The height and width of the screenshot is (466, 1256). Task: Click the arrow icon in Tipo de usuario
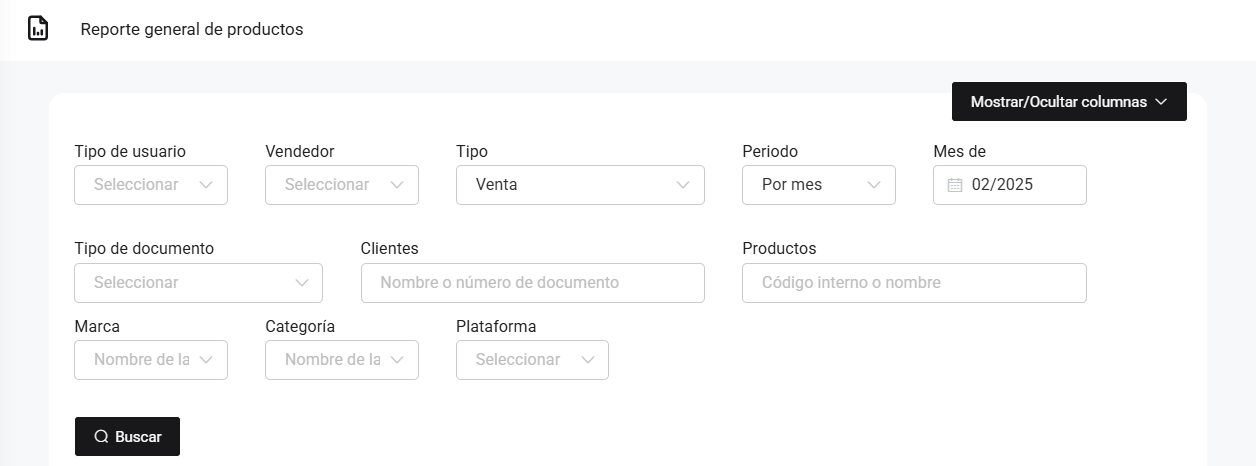206,185
